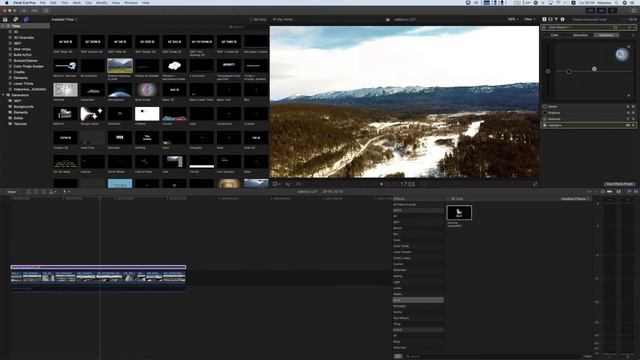Click the viewer play button
Screen dimensions: 640x360
382,184
